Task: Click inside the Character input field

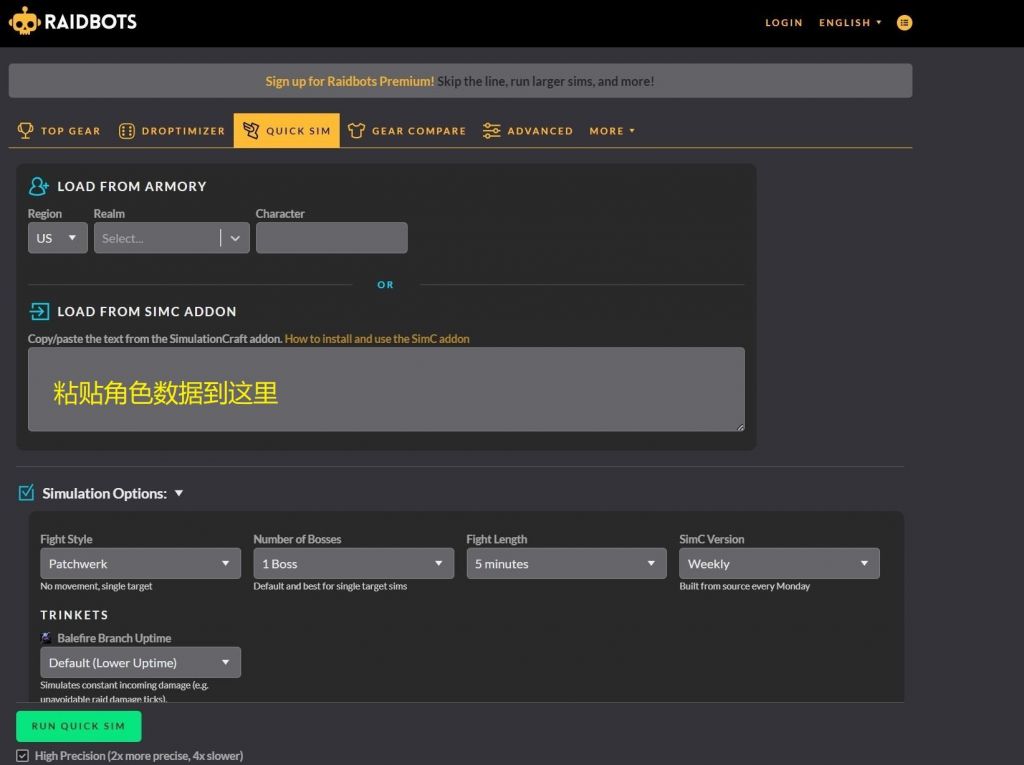Action: 331,238
